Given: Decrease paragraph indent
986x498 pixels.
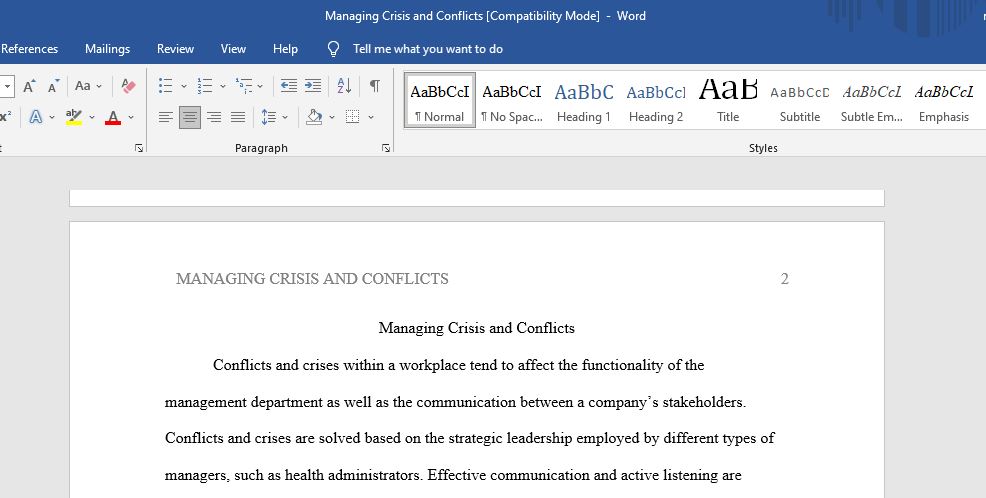Looking at the screenshot, I should tap(289, 86).
